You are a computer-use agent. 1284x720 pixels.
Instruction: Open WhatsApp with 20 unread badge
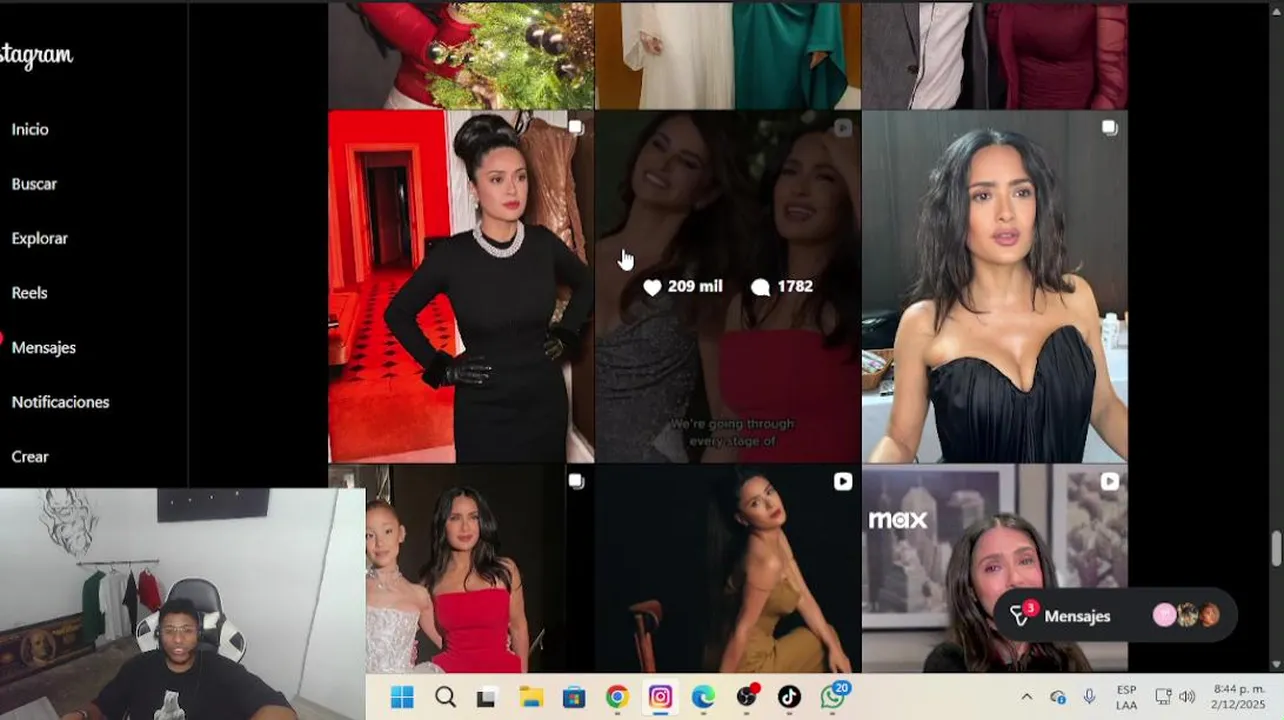coord(834,696)
